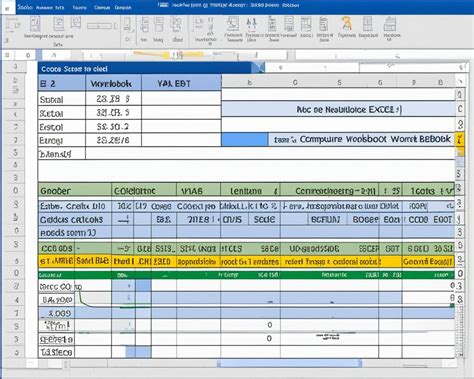Click the wide horizontal bar control in the ribbon
474x379 pixels.
point(101,26)
